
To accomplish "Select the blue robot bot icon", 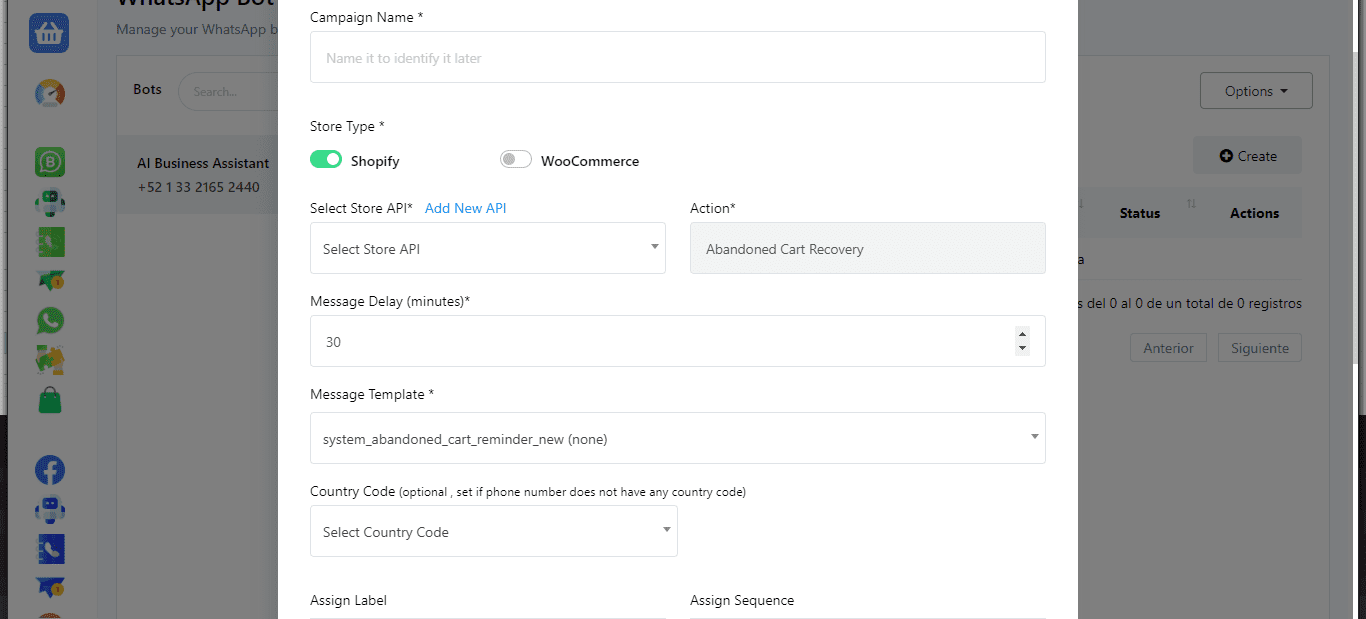I will pyautogui.click(x=49, y=509).
